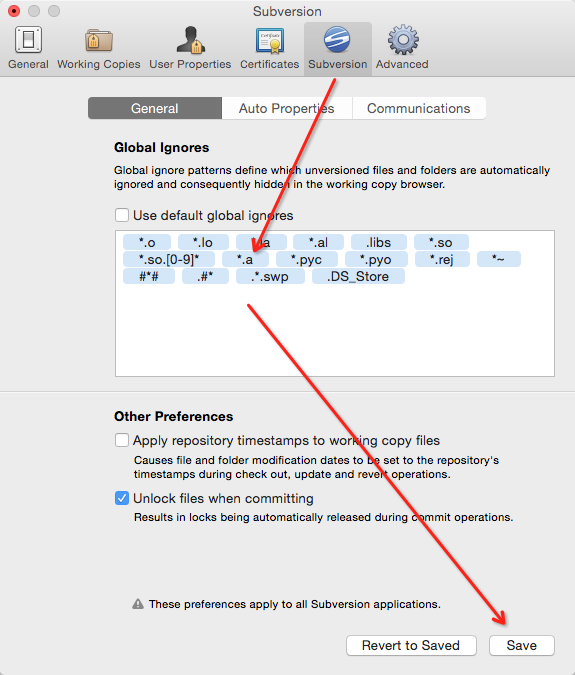Open the Certificates preferences pane
Screen dimensions: 575x675
(269, 48)
